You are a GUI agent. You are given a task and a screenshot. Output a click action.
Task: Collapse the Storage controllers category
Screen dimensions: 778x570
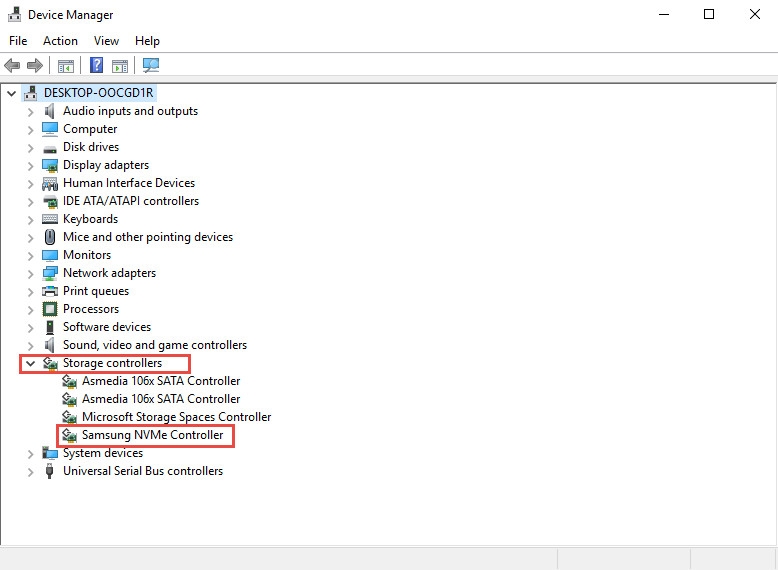[31, 364]
